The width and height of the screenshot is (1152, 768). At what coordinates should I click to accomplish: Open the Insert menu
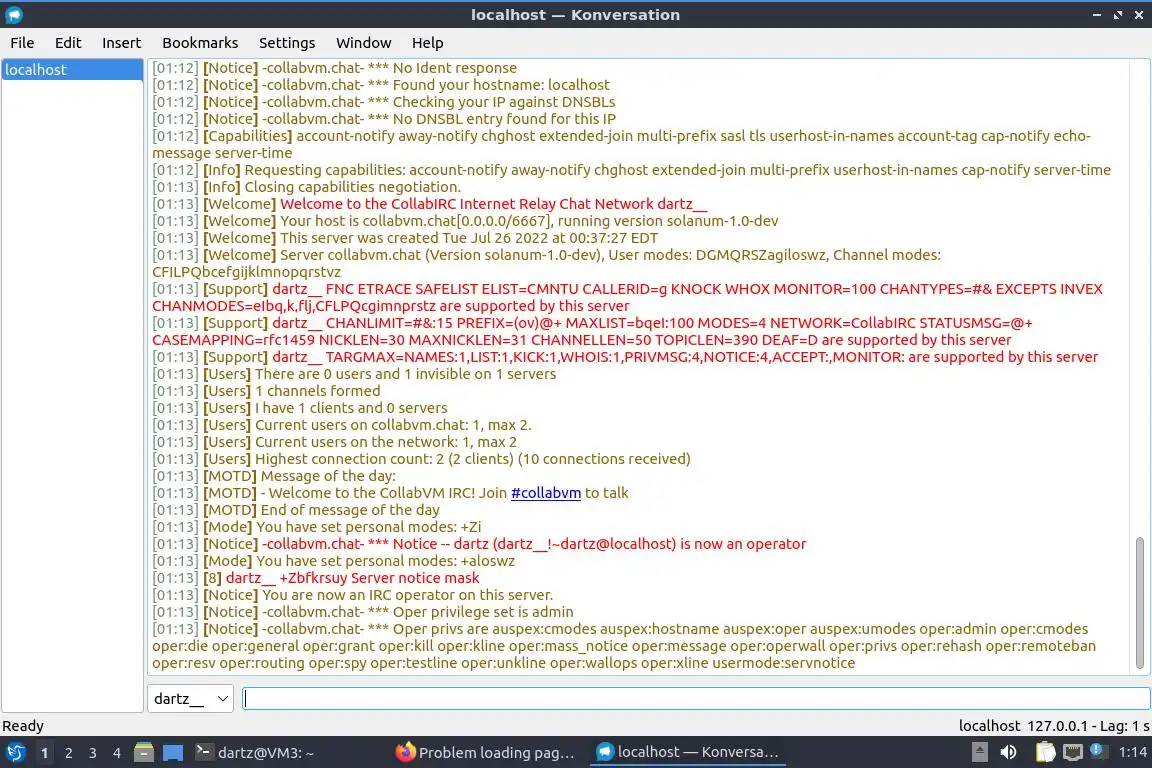121,43
